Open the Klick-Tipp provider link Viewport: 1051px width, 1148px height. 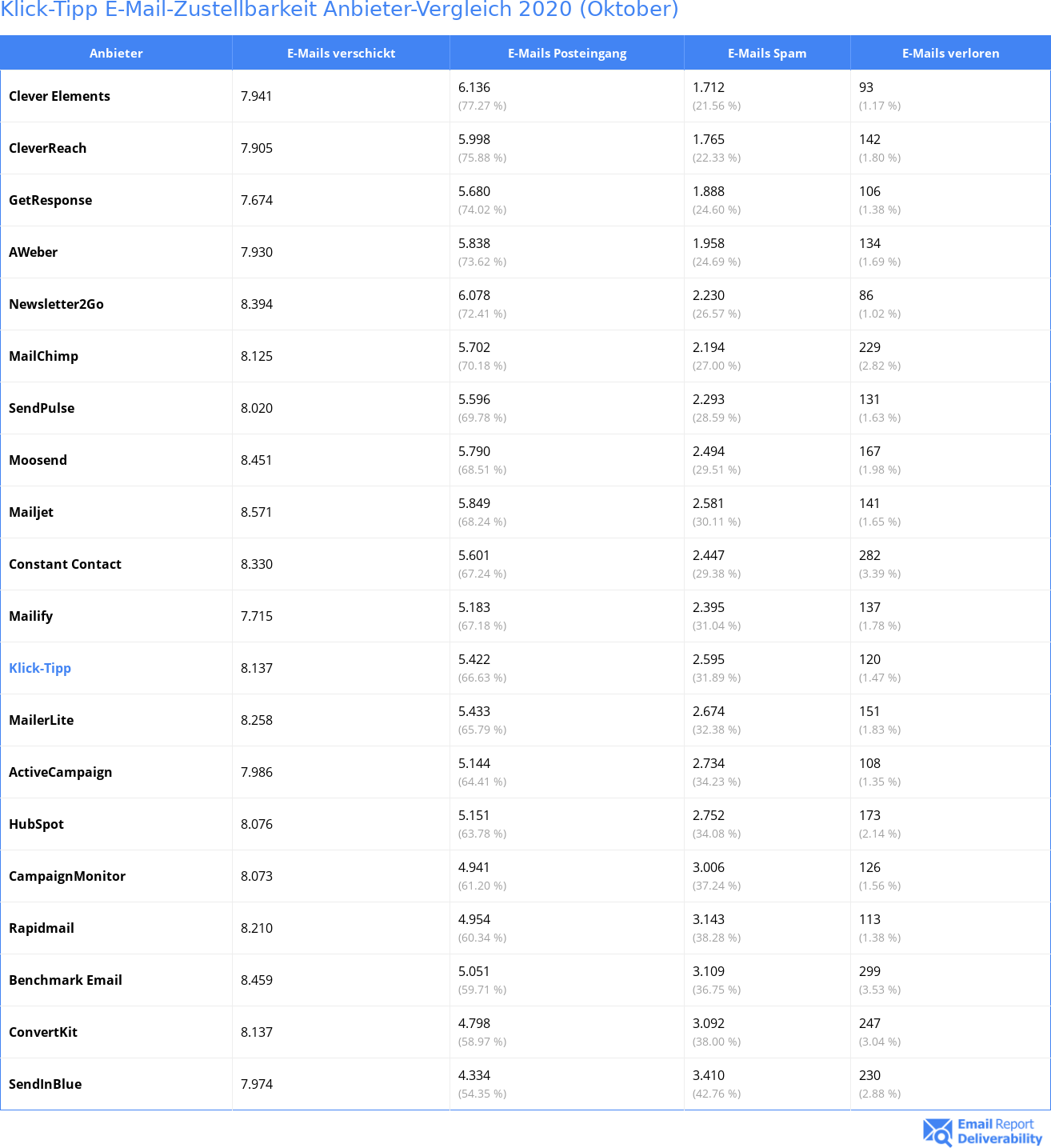(40, 668)
